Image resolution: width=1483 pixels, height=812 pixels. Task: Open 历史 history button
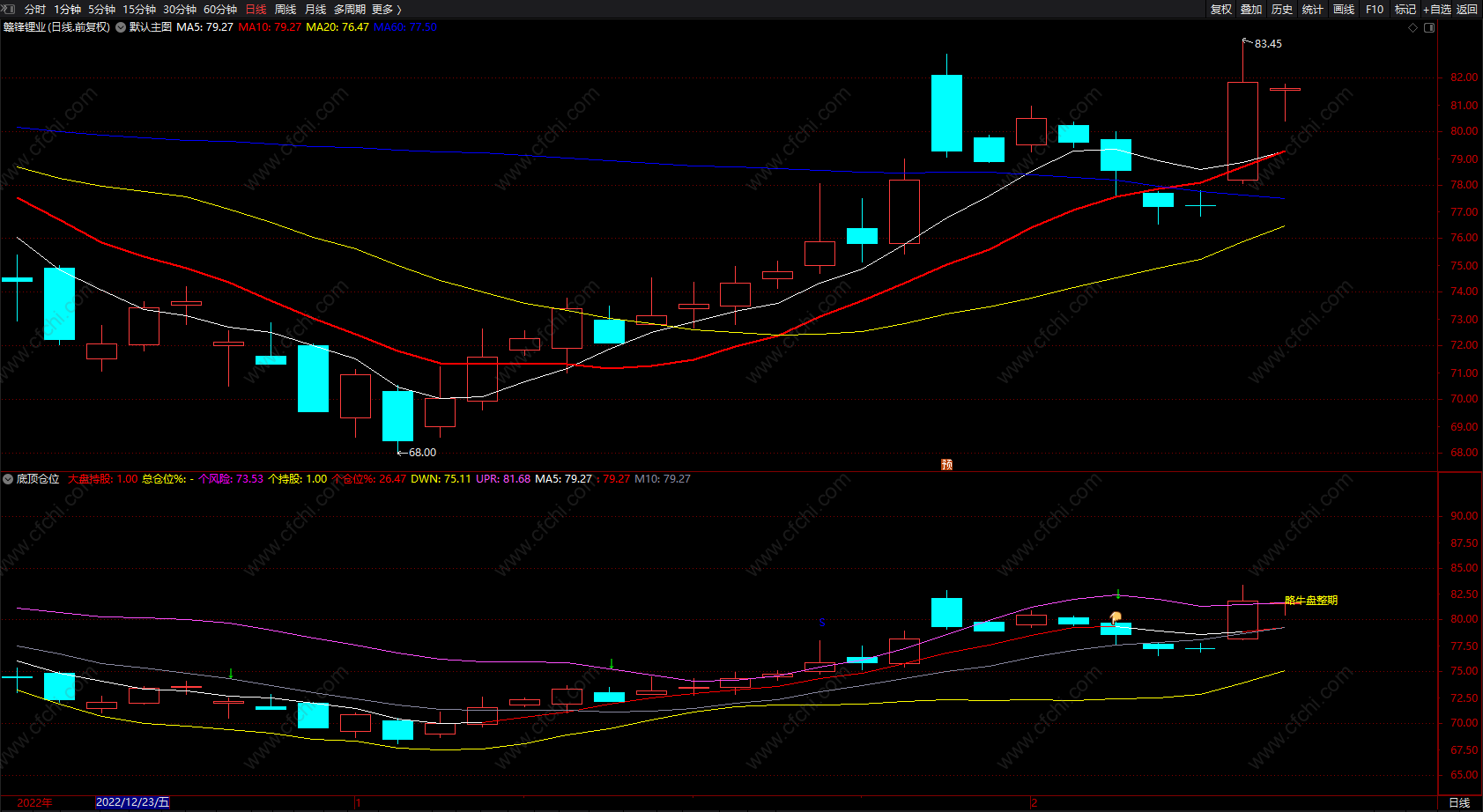coord(1282,9)
